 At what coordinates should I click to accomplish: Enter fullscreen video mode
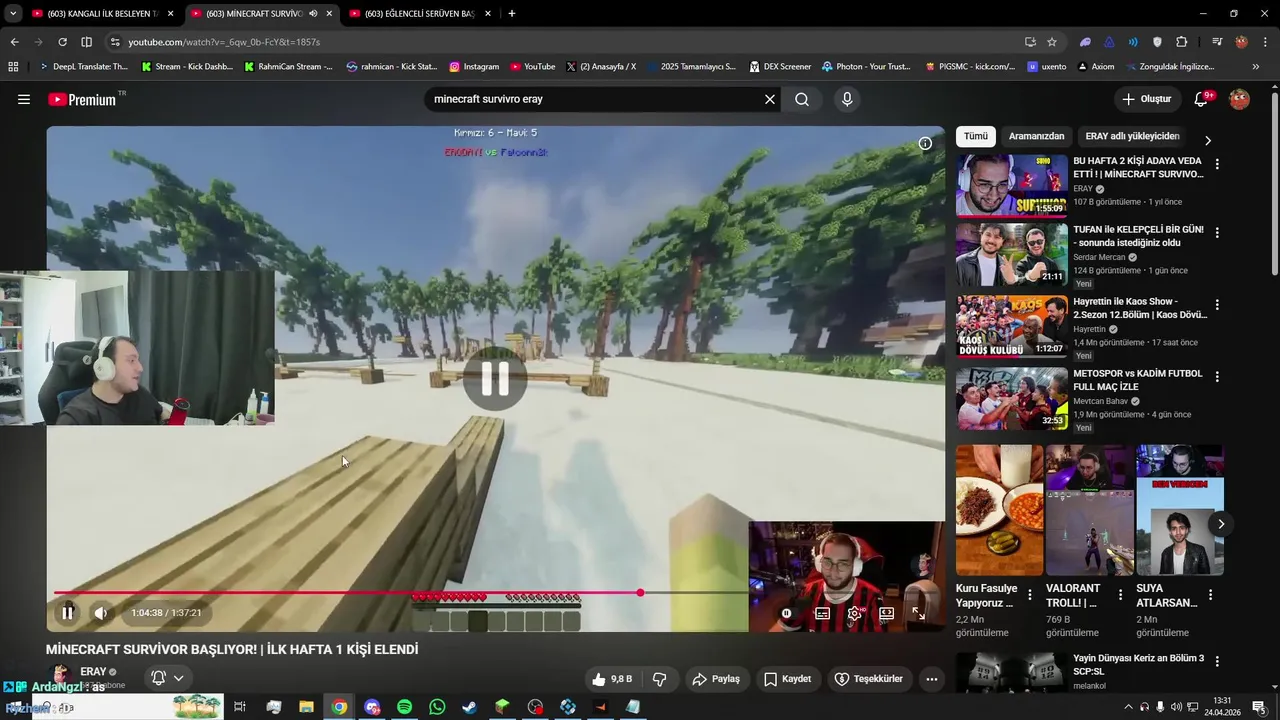[918, 613]
